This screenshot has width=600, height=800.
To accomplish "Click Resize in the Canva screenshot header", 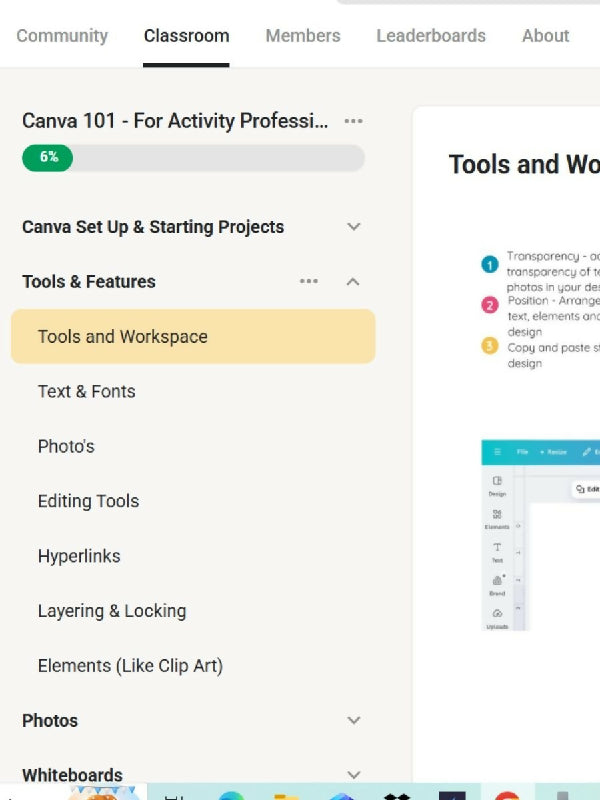I will pyautogui.click(x=553, y=452).
